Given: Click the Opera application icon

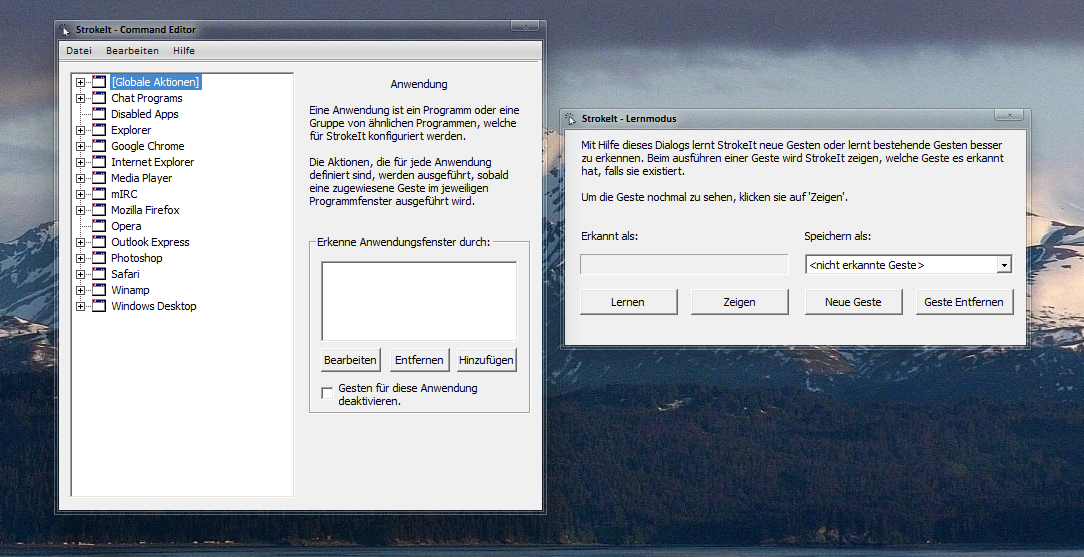Looking at the screenshot, I should click(x=99, y=226).
